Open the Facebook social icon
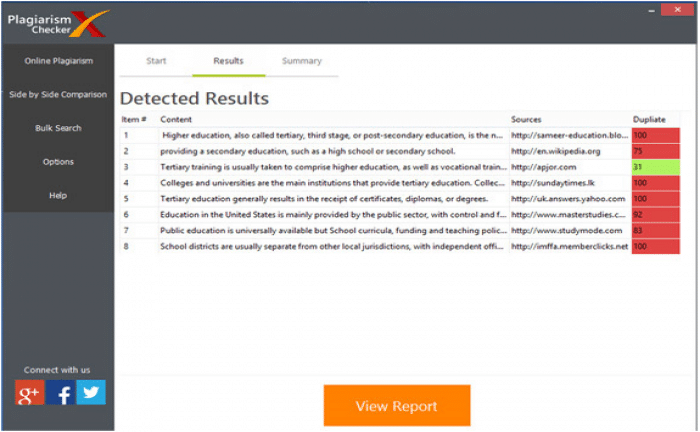The image size is (700, 432). 61,393
